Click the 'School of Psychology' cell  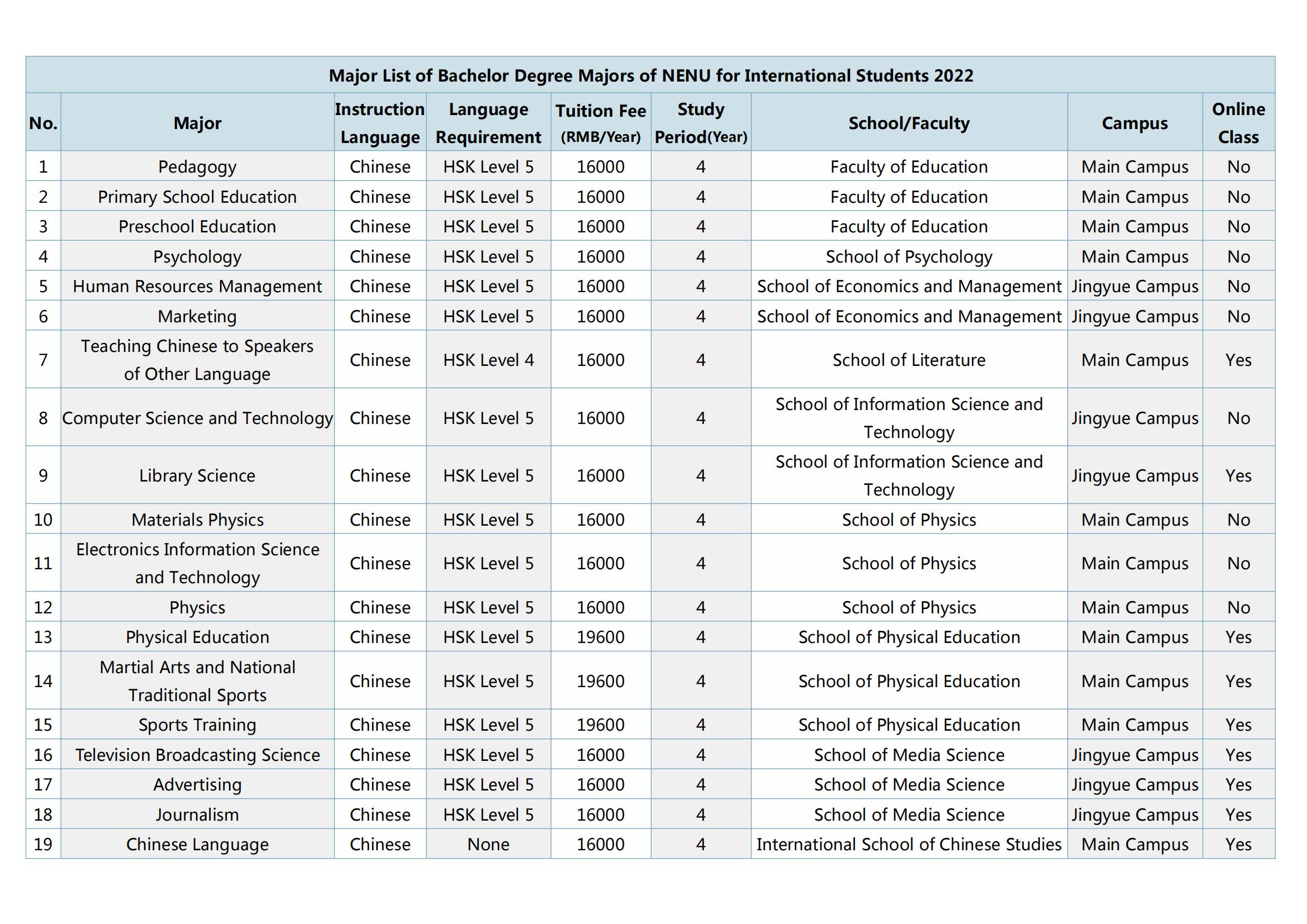909,256
